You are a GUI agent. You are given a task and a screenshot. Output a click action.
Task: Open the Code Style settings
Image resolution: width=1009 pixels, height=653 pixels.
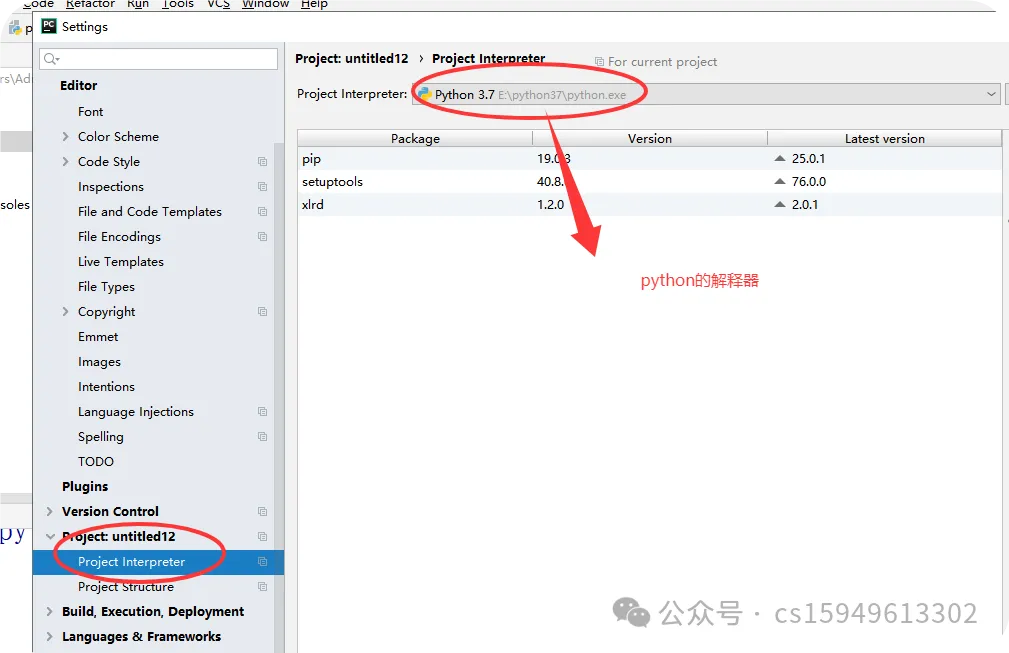pos(109,161)
